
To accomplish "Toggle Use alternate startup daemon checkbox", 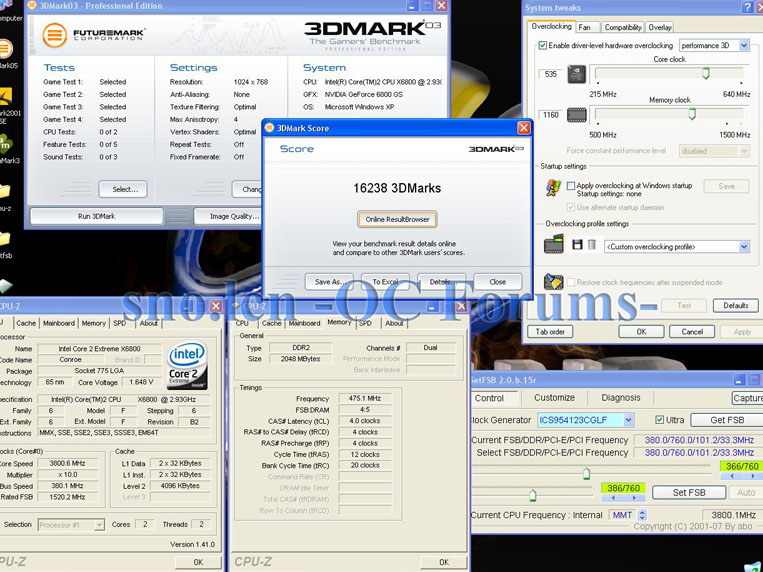I will [571, 207].
